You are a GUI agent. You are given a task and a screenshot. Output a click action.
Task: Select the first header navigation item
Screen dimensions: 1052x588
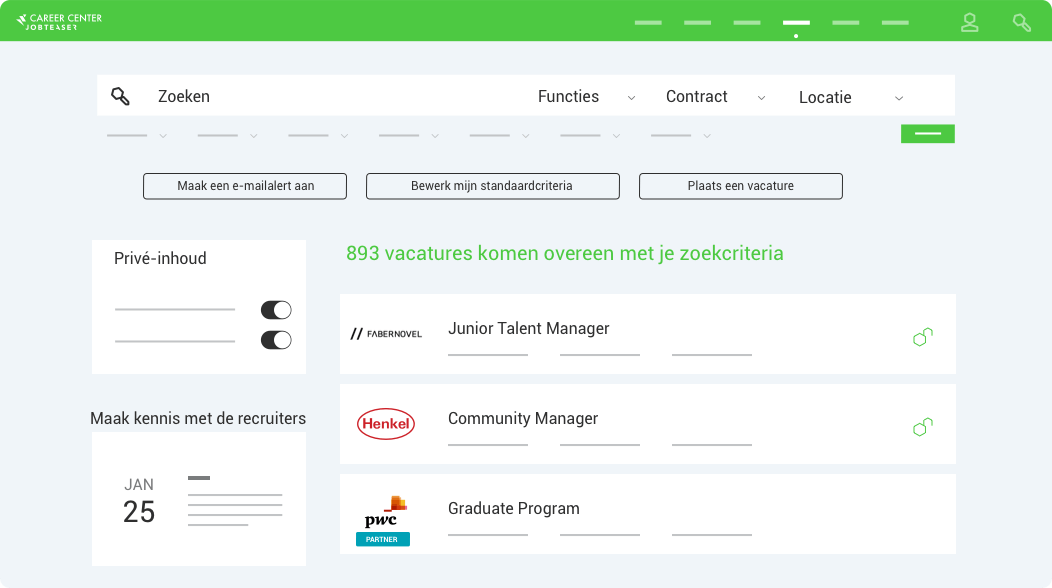pos(648,23)
